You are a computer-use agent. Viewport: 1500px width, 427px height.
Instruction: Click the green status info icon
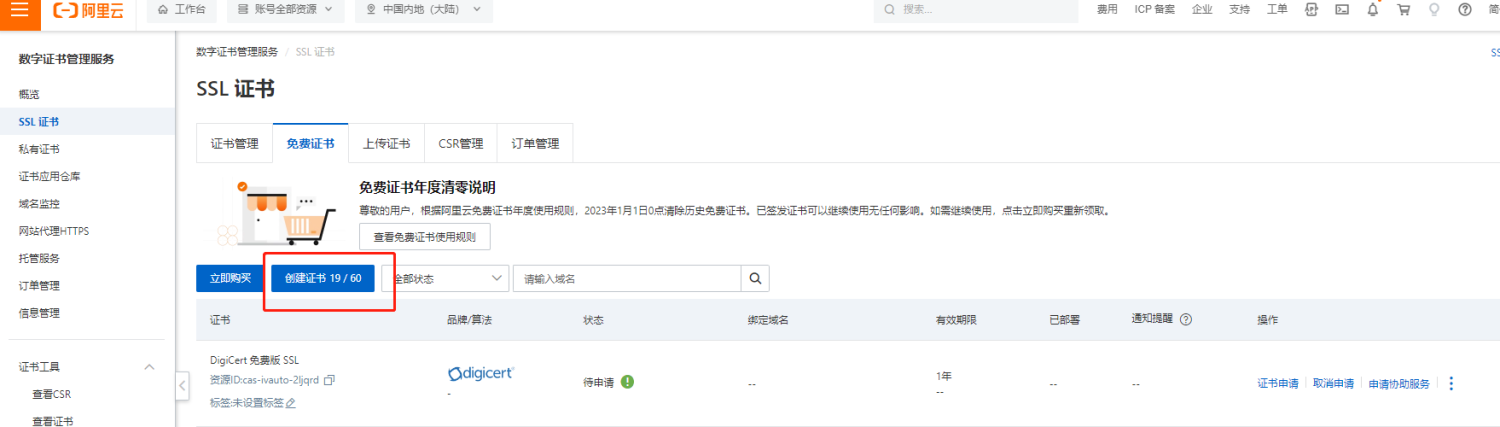coord(627,382)
